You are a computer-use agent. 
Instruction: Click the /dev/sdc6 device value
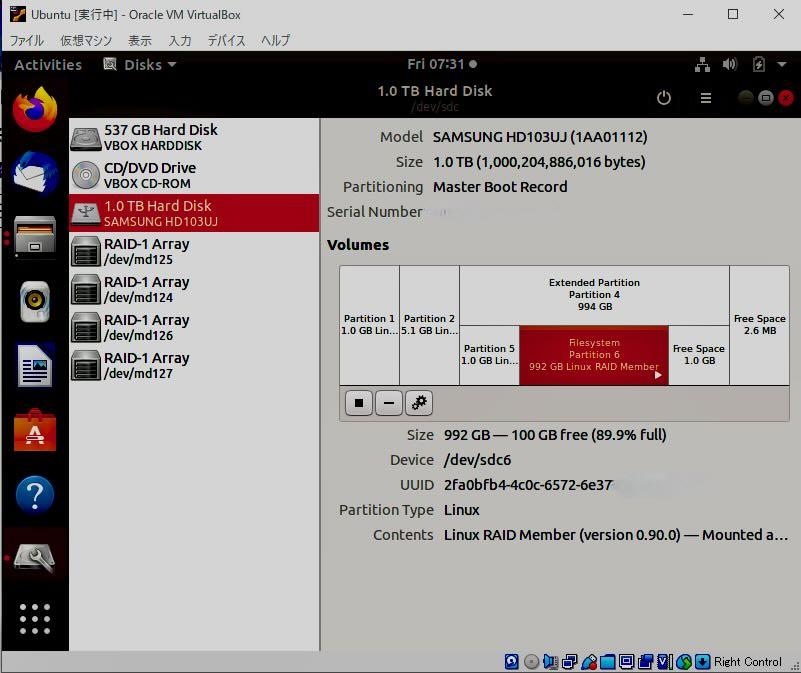(x=477, y=460)
